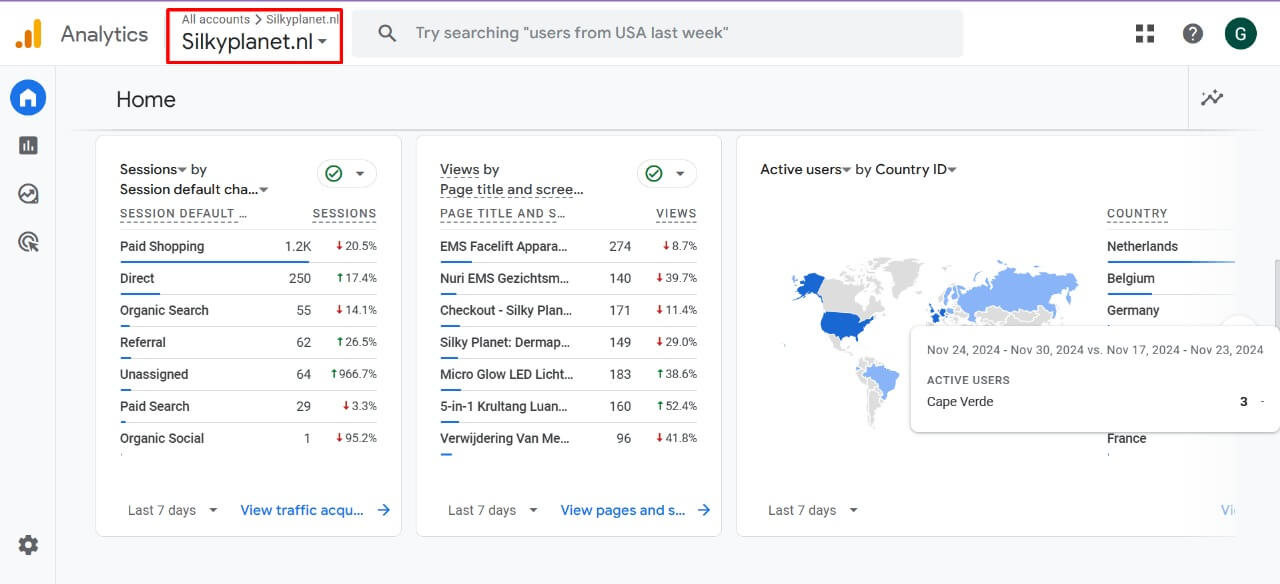Image resolution: width=1280 pixels, height=584 pixels.
Task: Click the Home page heading
Action: click(x=146, y=99)
